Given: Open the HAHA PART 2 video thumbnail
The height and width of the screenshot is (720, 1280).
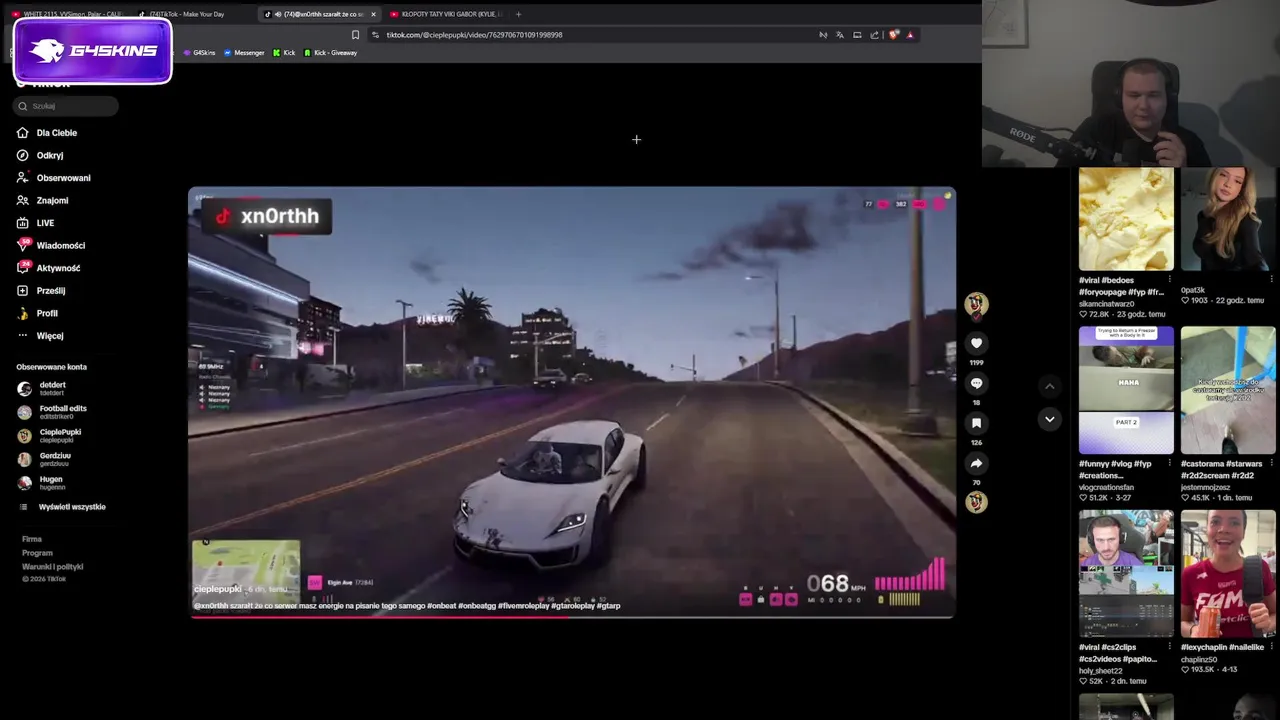Looking at the screenshot, I should click(x=1126, y=390).
